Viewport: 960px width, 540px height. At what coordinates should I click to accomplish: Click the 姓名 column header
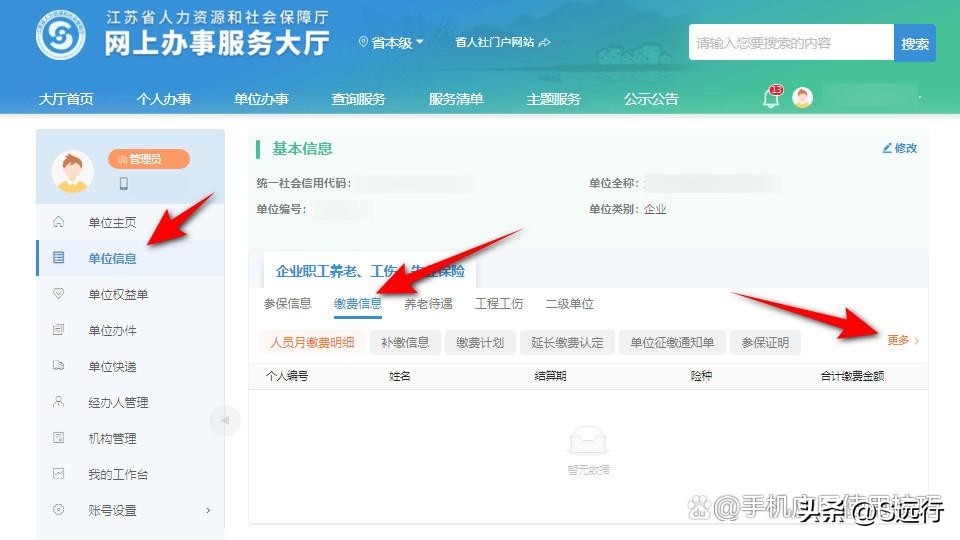point(400,376)
